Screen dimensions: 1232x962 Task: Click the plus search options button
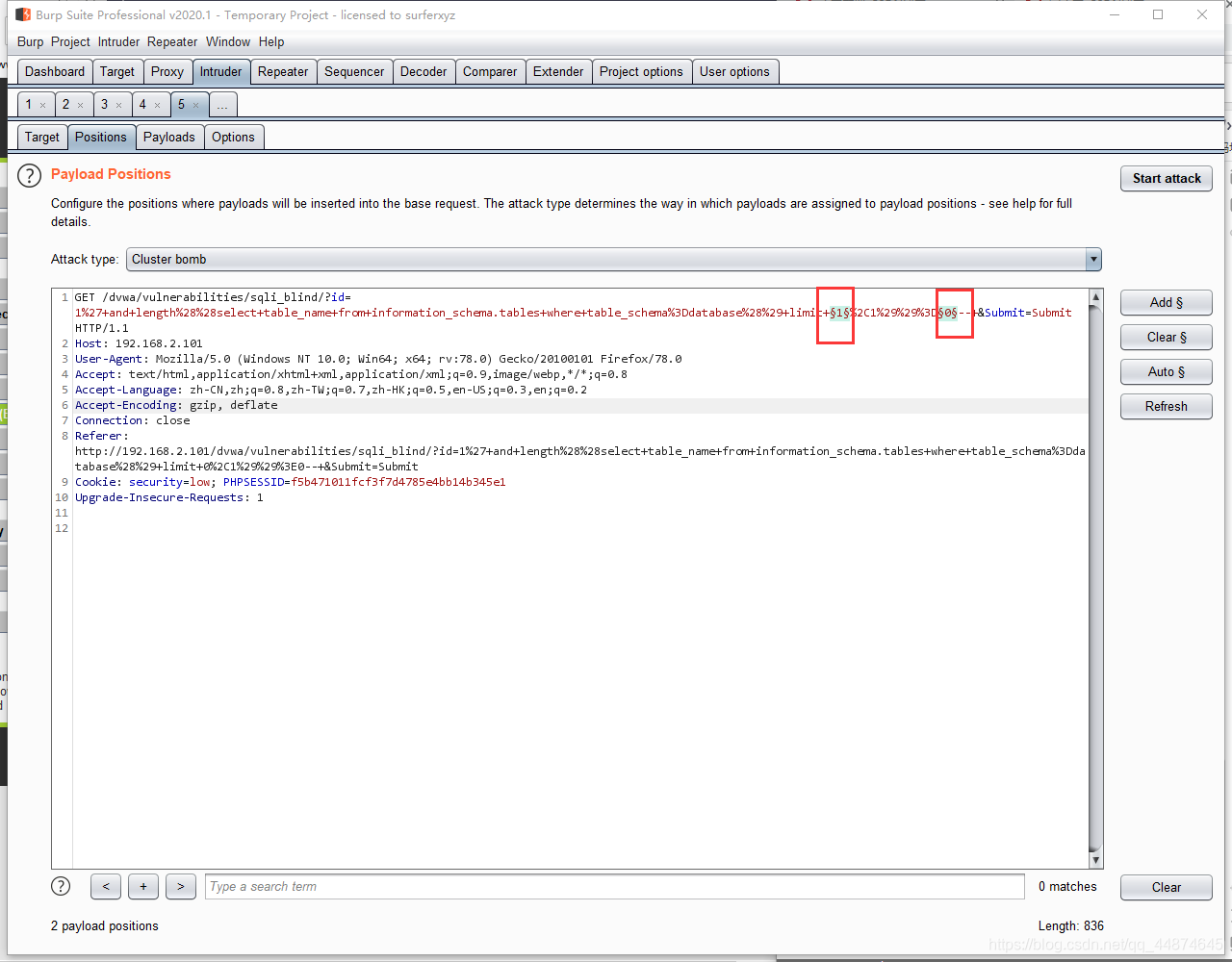point(143,887)
